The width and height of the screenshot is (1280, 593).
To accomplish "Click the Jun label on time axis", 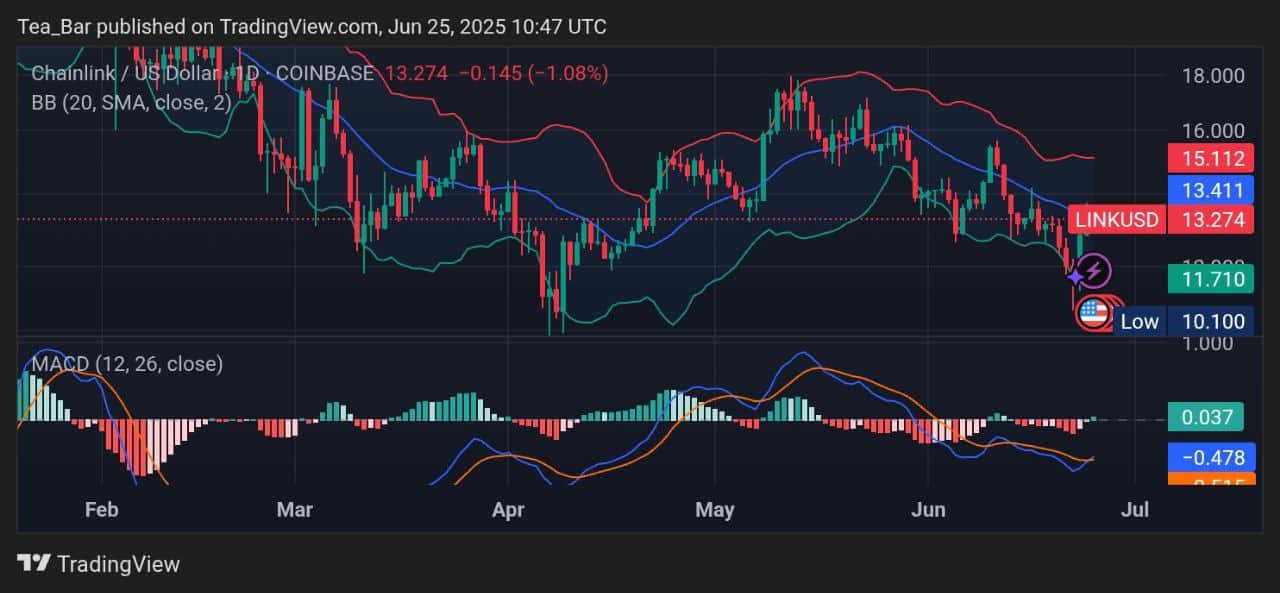I will [x=929, y=509].
